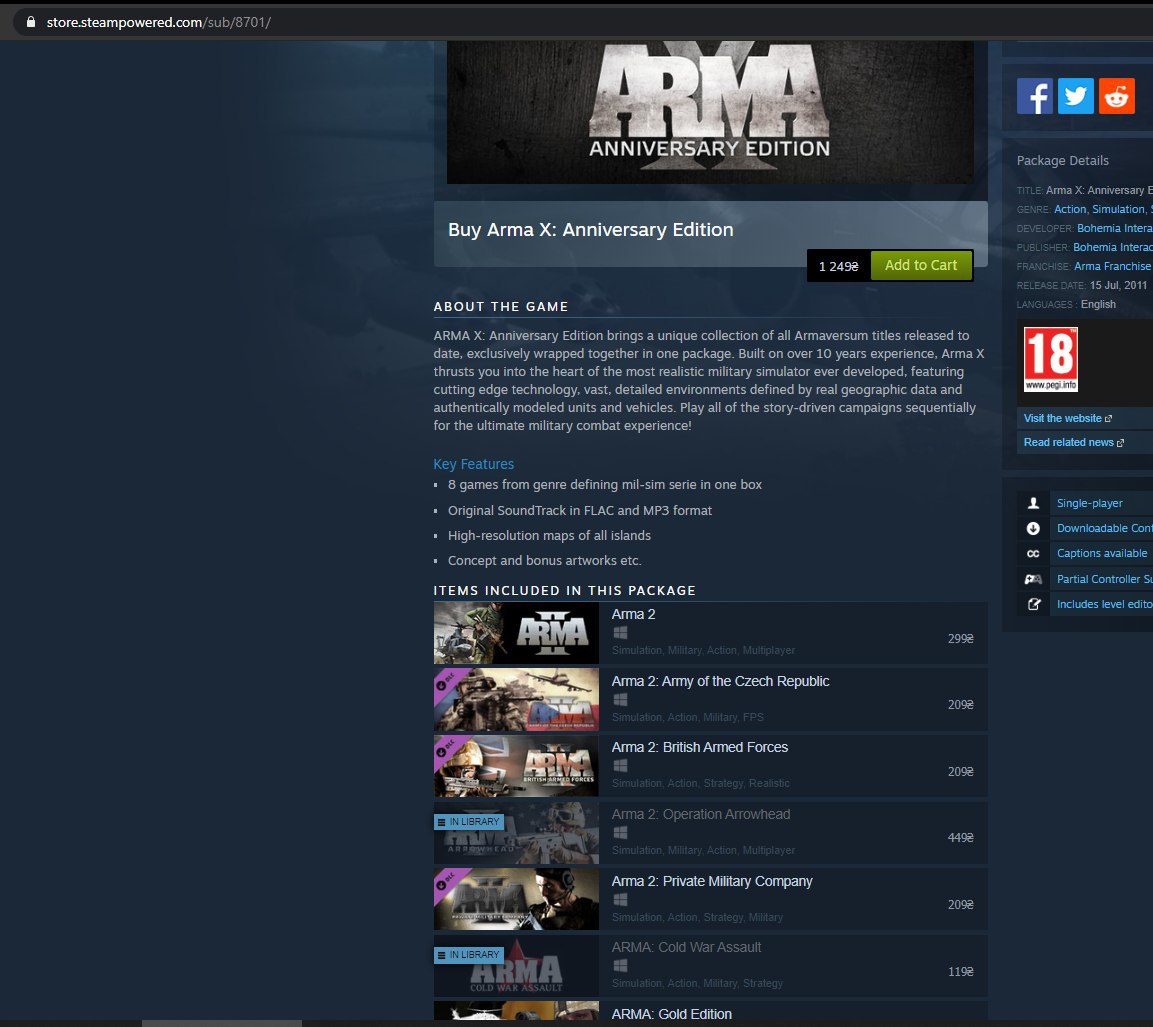Click Windows icon under British Armed Forces
Image resolution: width=1153 pixels, height=1027 pixels.
coord(620,766)
